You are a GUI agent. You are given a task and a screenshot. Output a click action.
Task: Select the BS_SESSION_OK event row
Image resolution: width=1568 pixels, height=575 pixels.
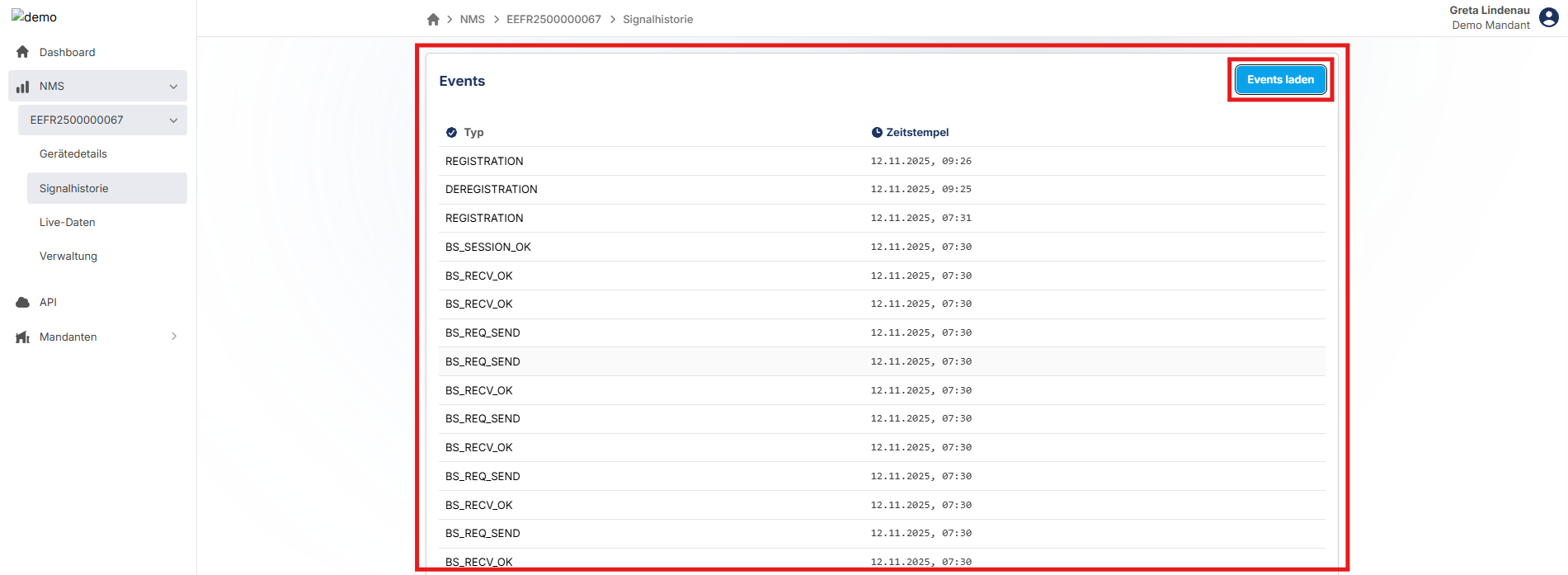click(x=488, y=247)
